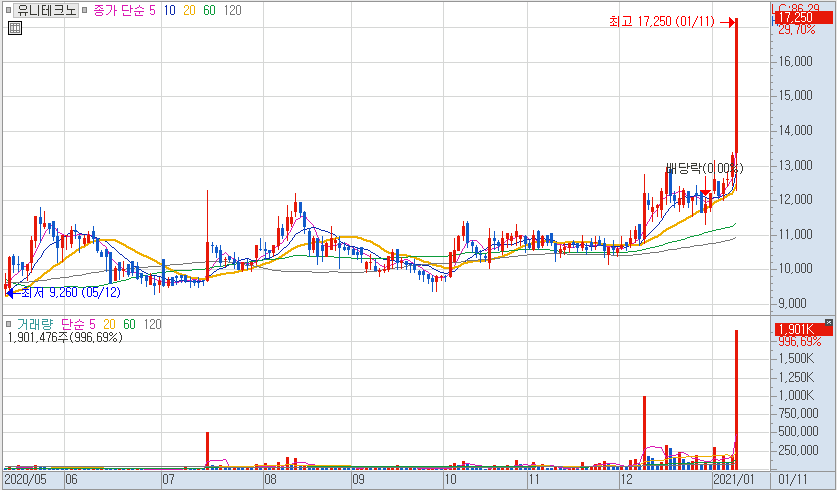This screenshot has height=490, width=837.
Task: Select the price moving average 120 label
Action: click(232, 10)
